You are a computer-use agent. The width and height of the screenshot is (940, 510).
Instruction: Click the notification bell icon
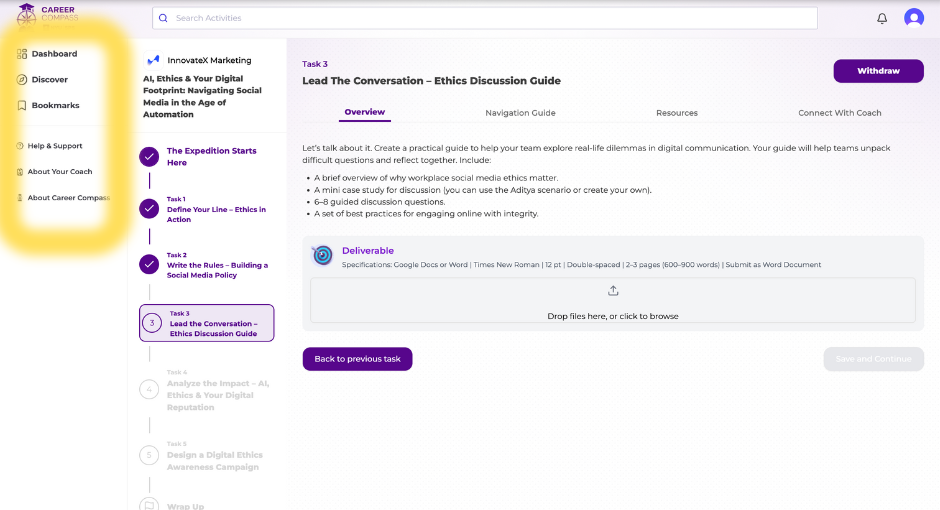click(x=882, y=18)
